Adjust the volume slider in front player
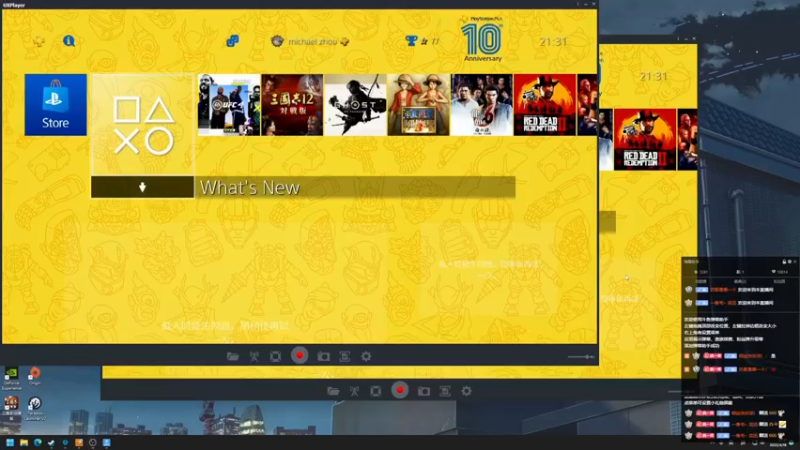800x450 pixels. 581,357
